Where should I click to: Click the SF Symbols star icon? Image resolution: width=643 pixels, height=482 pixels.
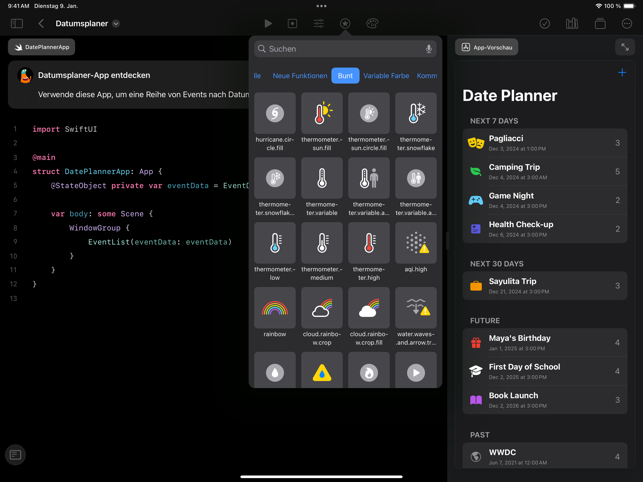coord(345,23)
